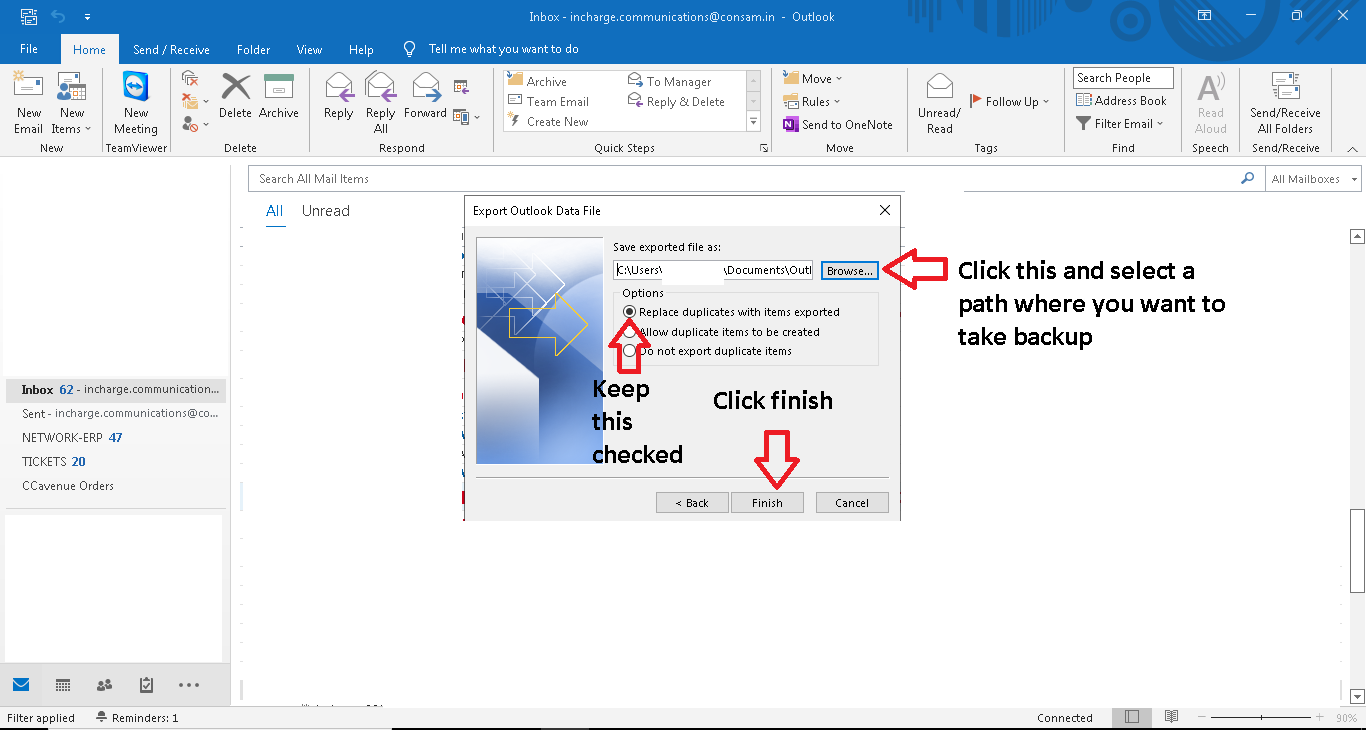Open the Address Book
Image resolution: width=1366 pixels, height=730 pixels.
point(1121,100)
